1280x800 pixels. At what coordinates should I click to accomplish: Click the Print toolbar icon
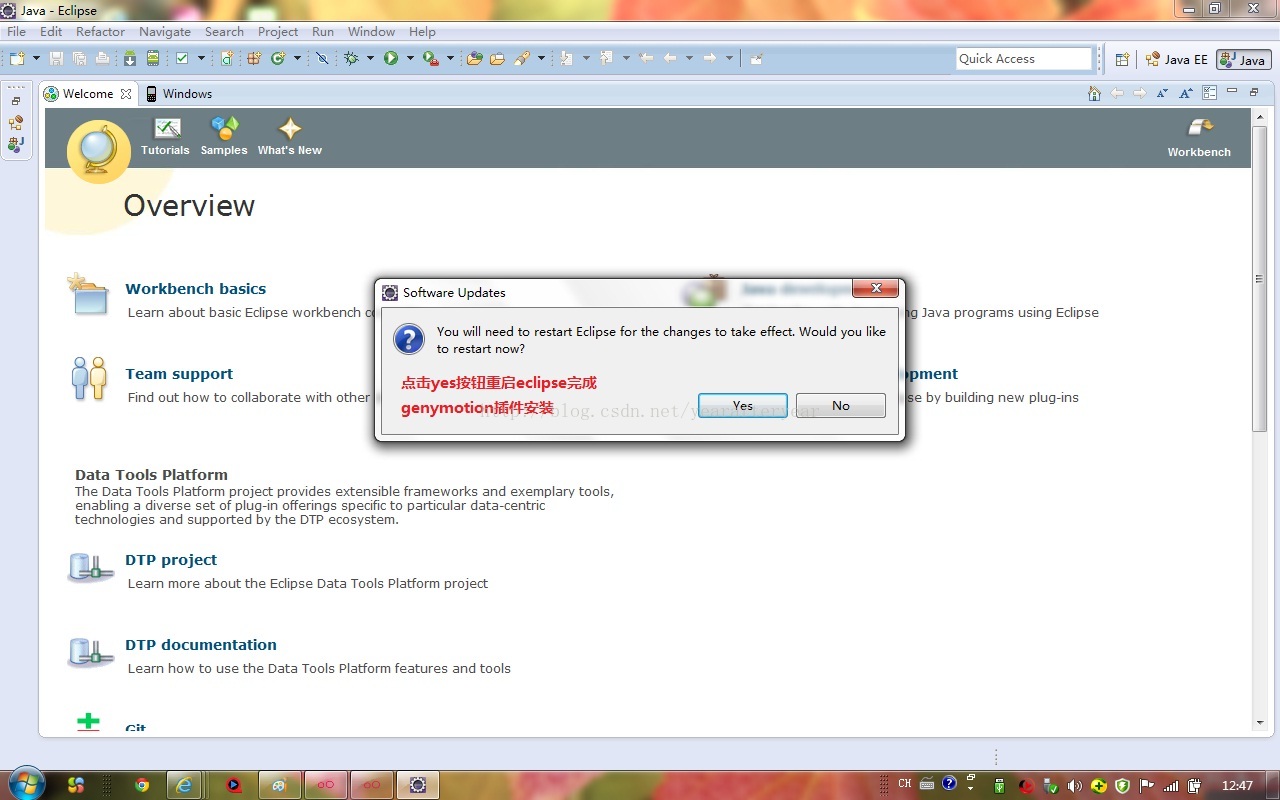(x=102, y=59)
